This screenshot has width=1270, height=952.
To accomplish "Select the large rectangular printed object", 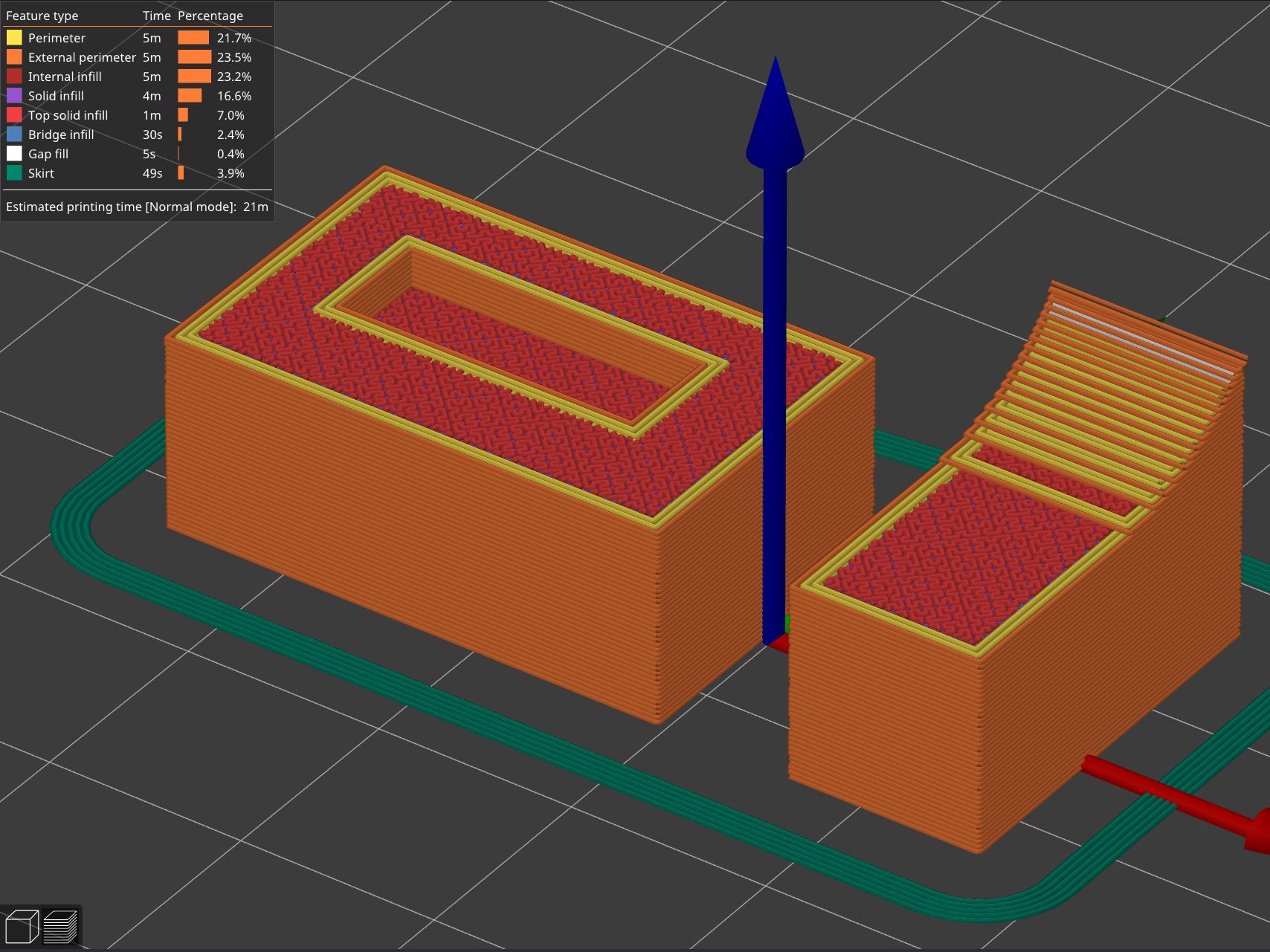I will click(446, 520).
